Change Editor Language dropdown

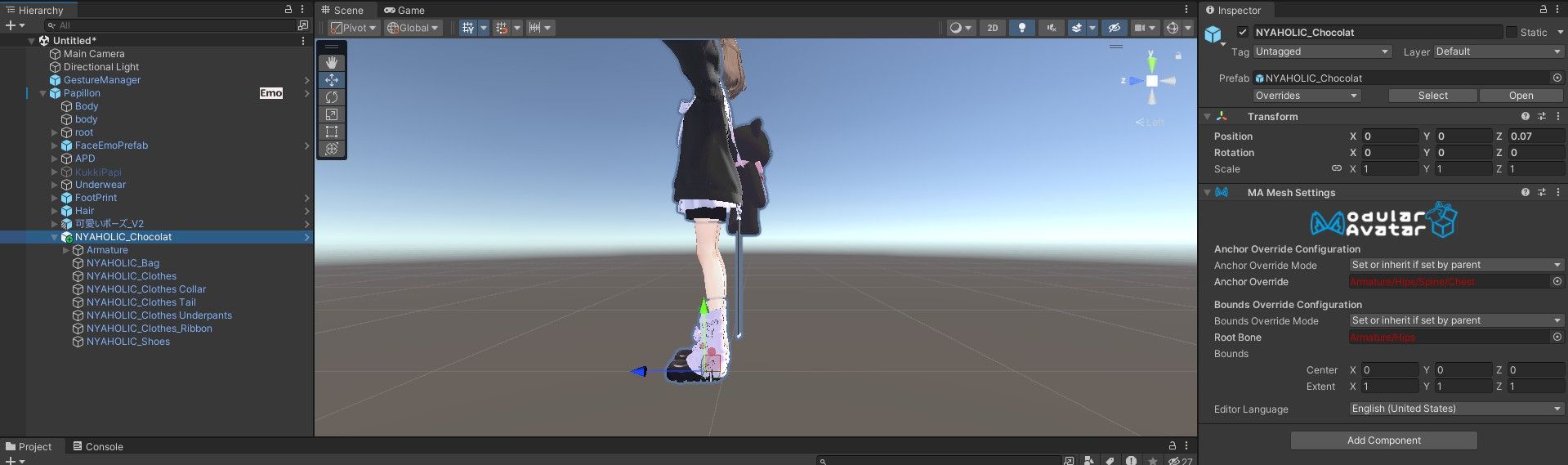1456,409
